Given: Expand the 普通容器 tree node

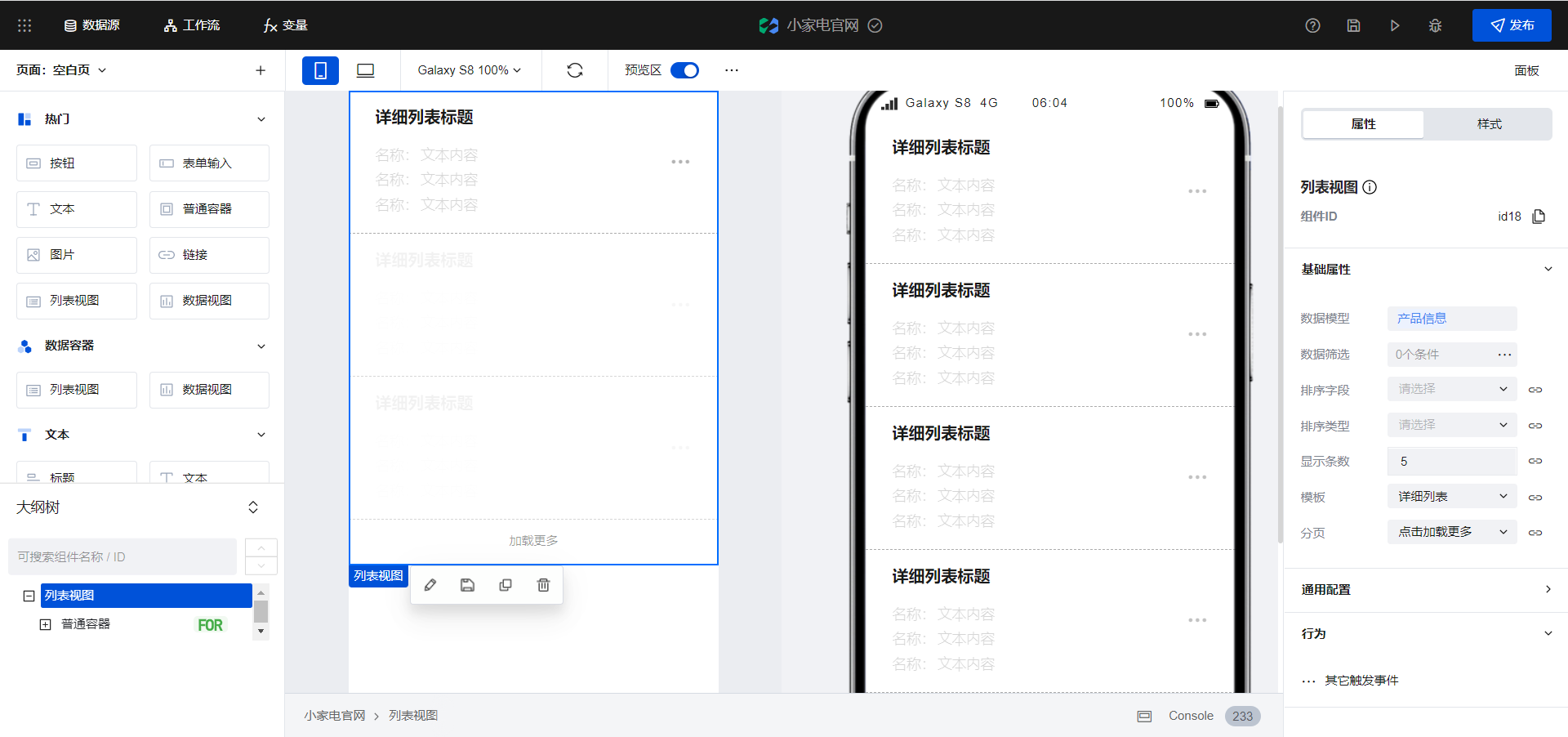Looking at the screenshot, I should [45, 624].
